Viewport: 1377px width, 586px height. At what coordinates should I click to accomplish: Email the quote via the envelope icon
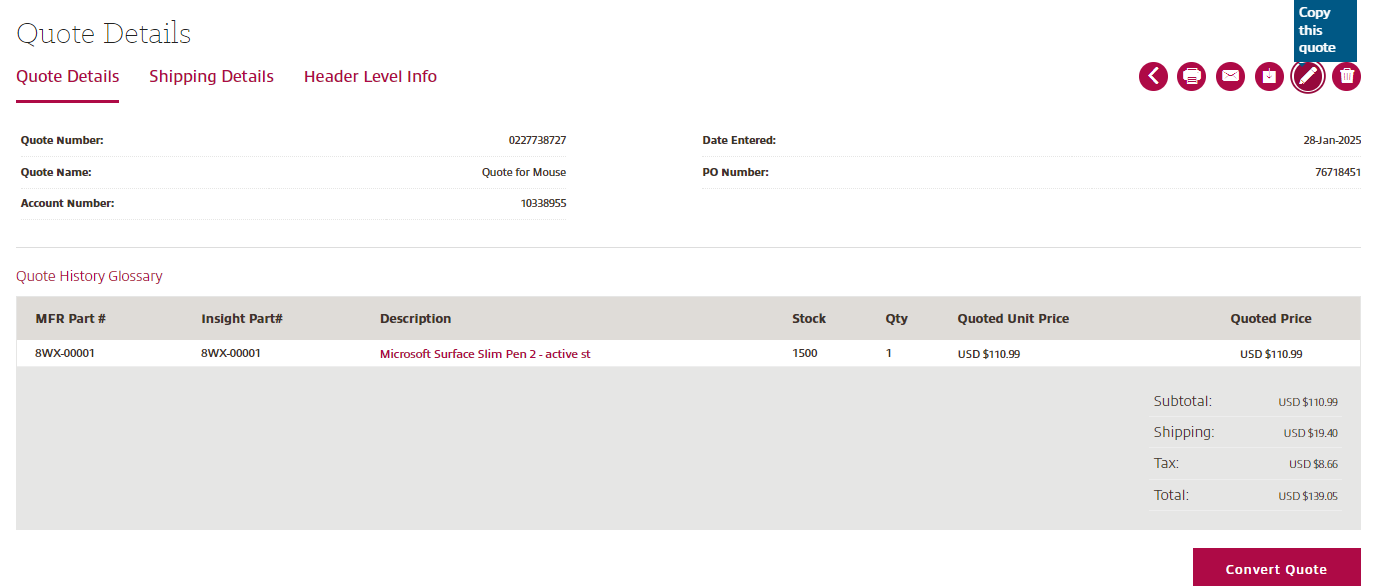pos(1230,76)
